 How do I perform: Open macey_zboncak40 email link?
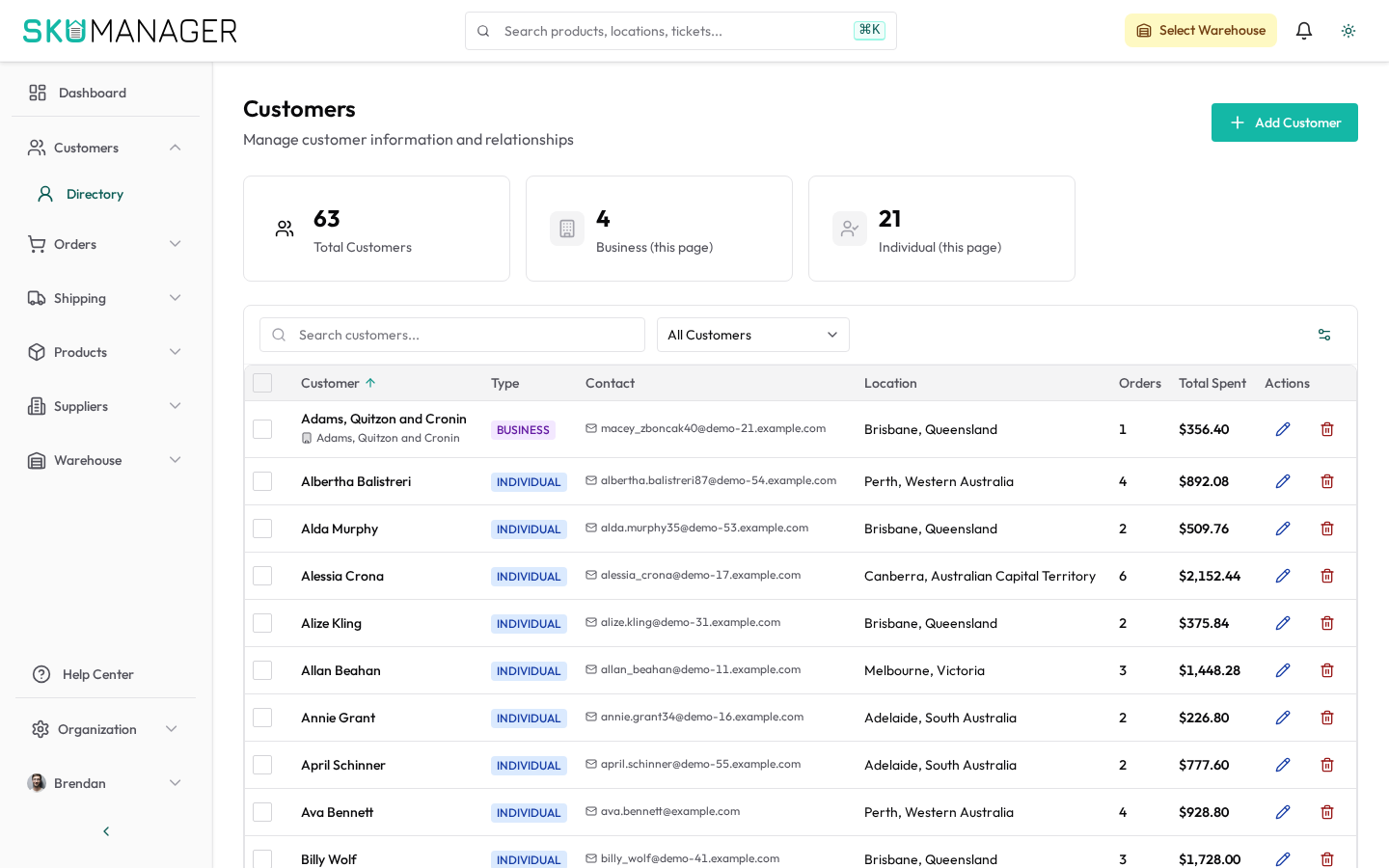(713, 428)
